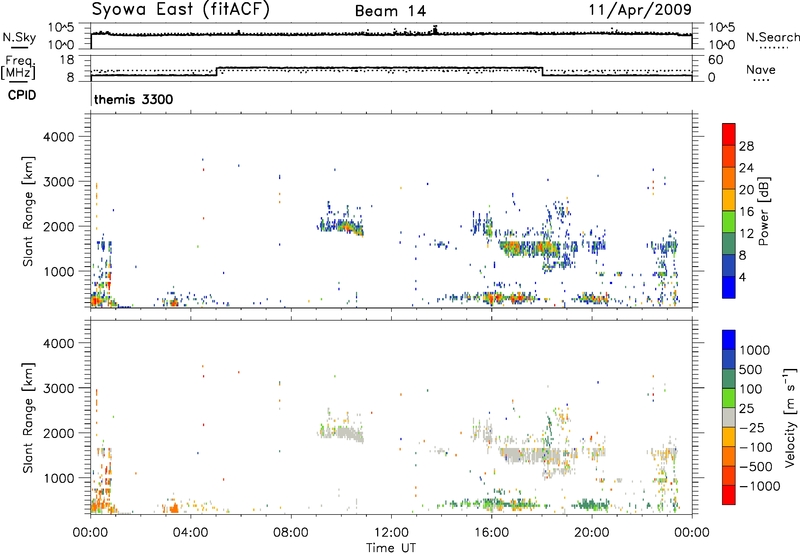Click the strong power echo band near 17:00 UT at 1500 km

coord(529,248)
